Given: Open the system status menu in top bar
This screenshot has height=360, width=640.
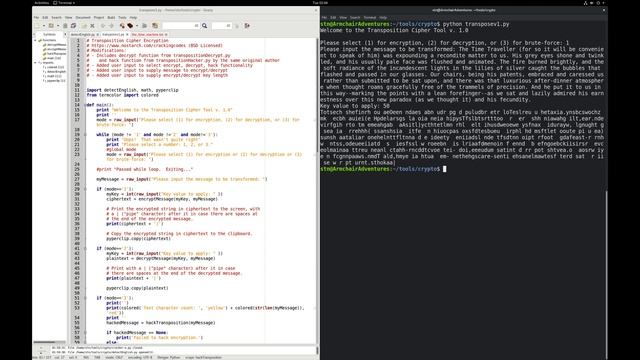Looking at the screenshot, I should pyautogui.click(x=594, y=2).
